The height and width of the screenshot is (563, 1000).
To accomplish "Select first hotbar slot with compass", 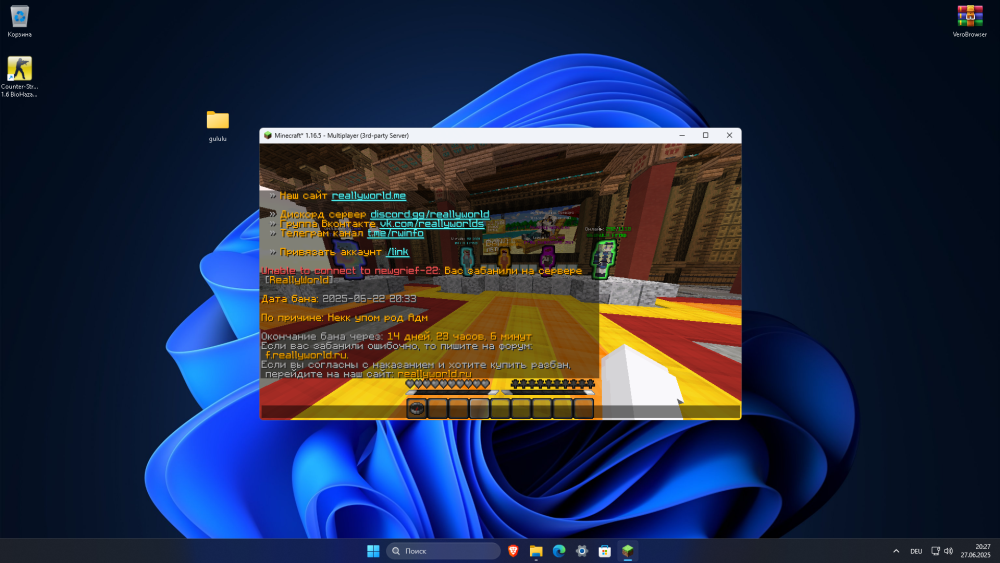I will [x=416, y=408].
